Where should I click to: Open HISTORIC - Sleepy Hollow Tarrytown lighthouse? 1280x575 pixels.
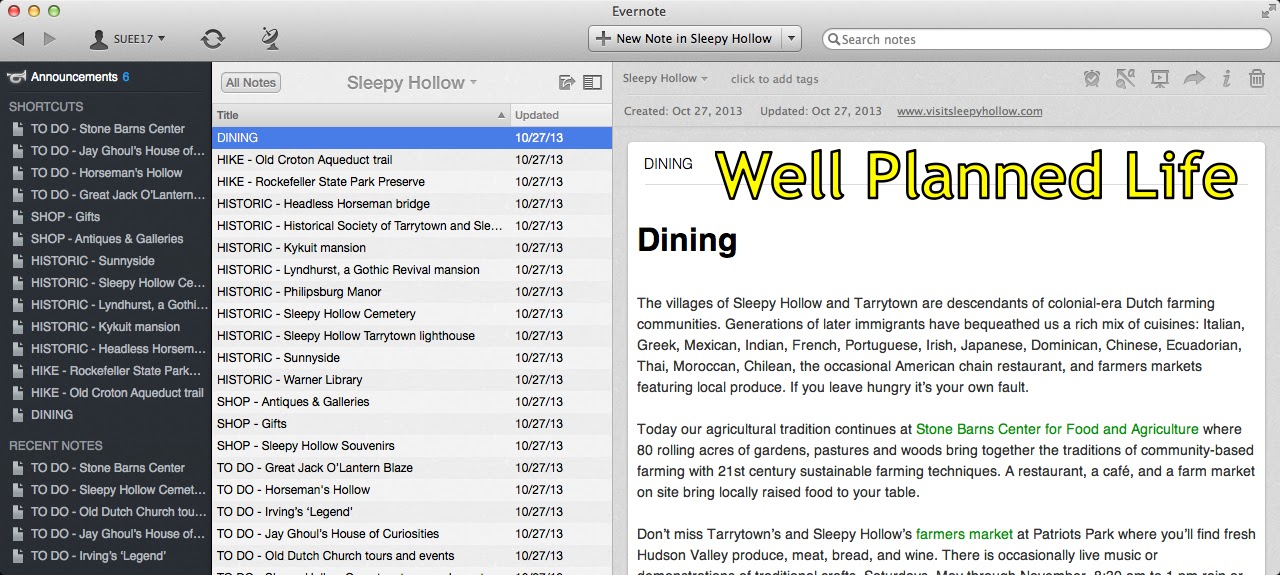tap(412, 336)
